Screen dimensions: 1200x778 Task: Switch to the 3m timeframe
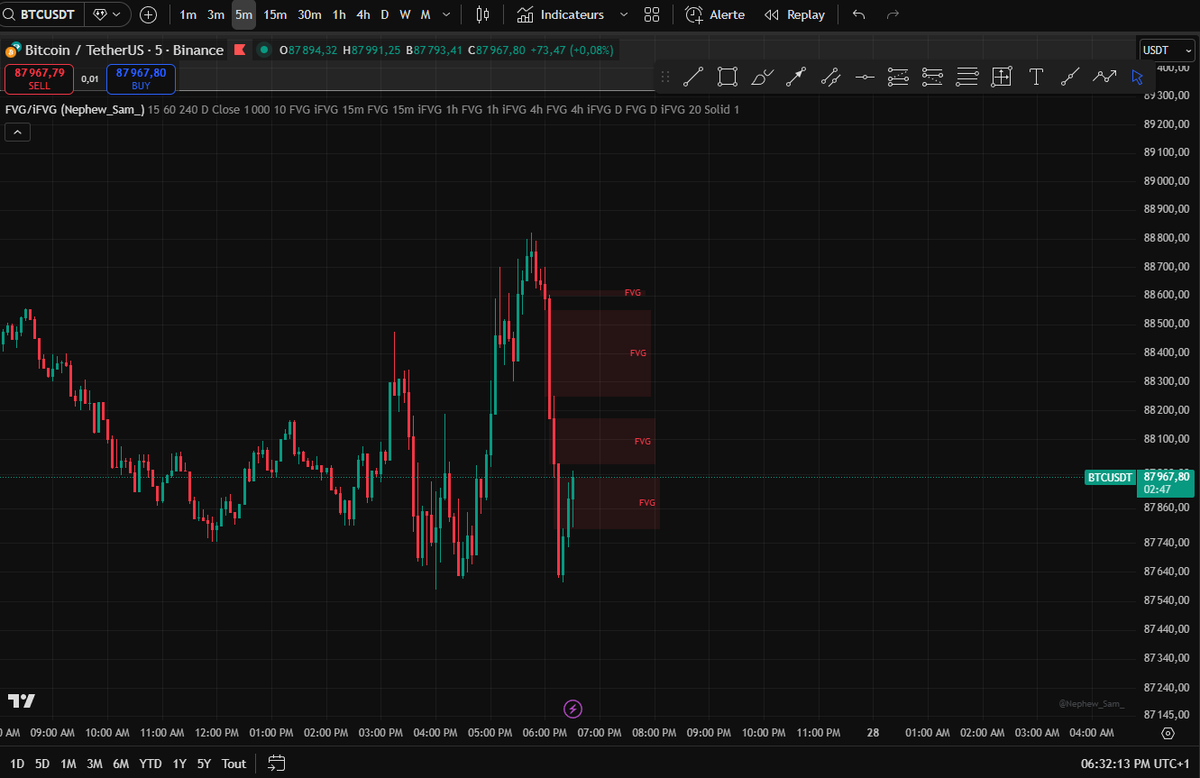click(x=216, y=15)
